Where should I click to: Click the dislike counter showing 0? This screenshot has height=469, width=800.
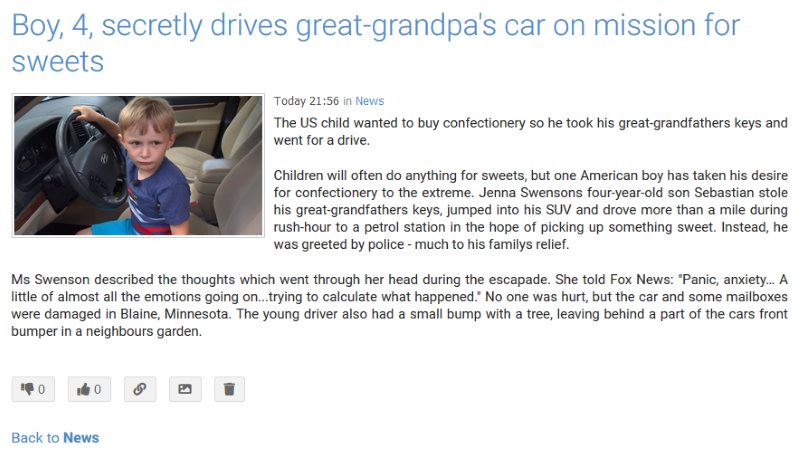[x=41, y=390]
